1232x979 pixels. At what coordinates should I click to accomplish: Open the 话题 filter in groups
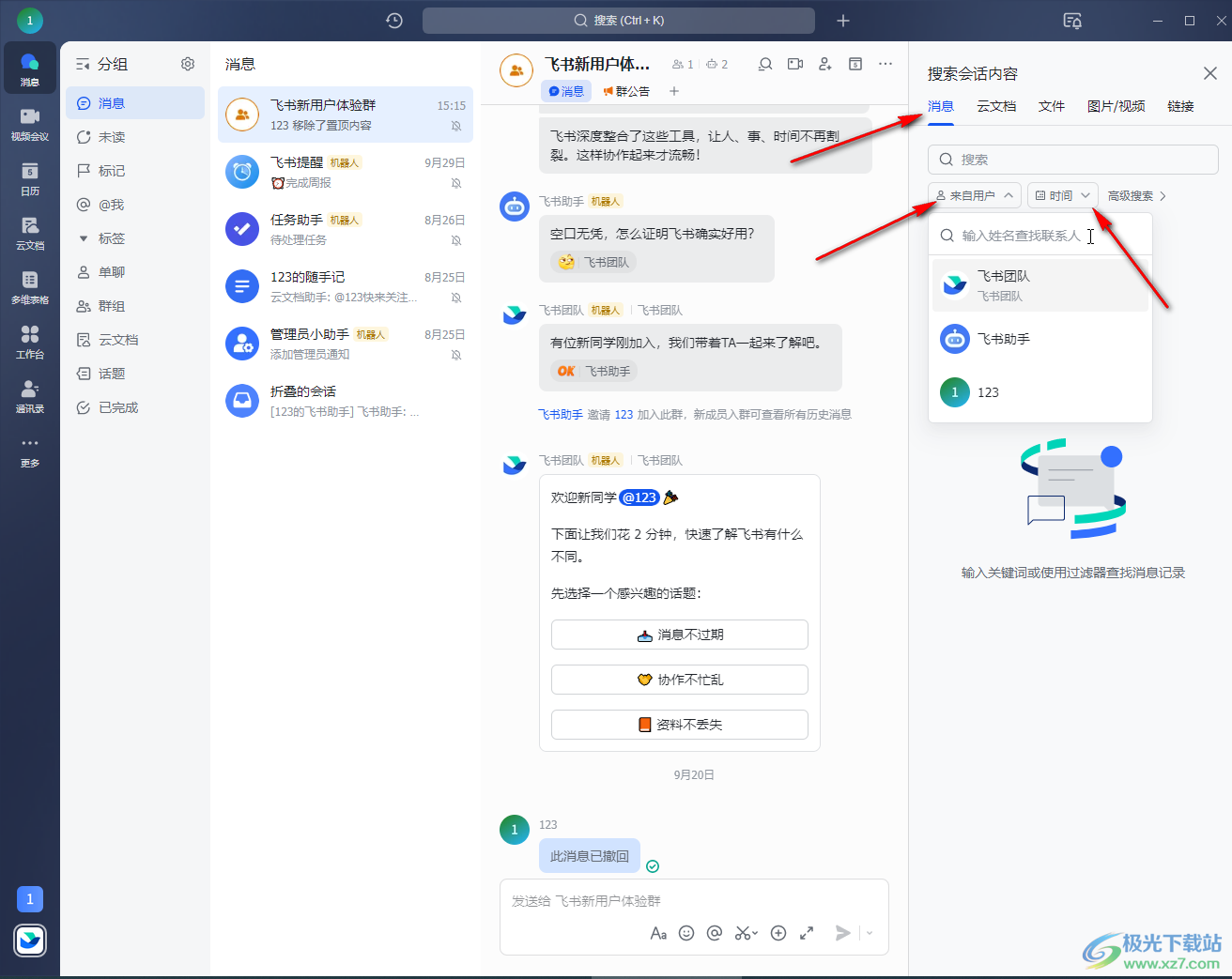135,374
